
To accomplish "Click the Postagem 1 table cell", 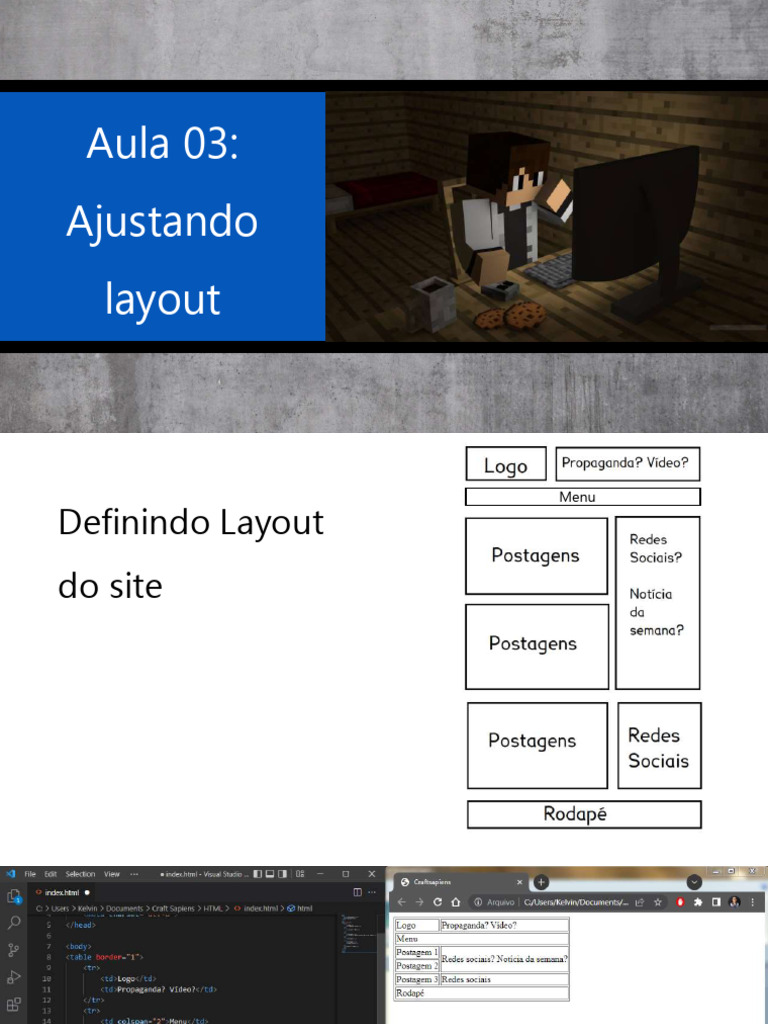I will tap(417, 953).
